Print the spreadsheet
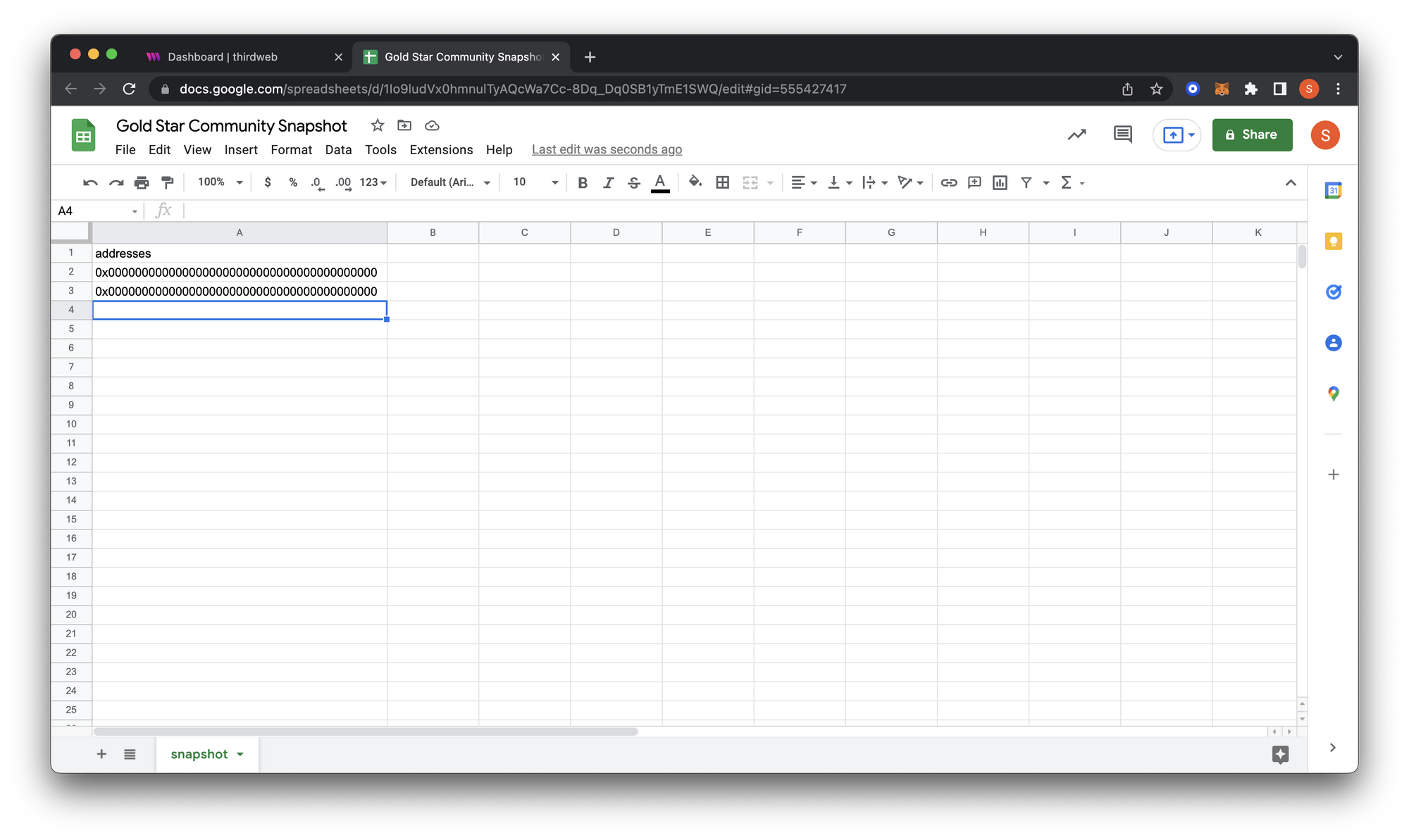 coord(142,182)
